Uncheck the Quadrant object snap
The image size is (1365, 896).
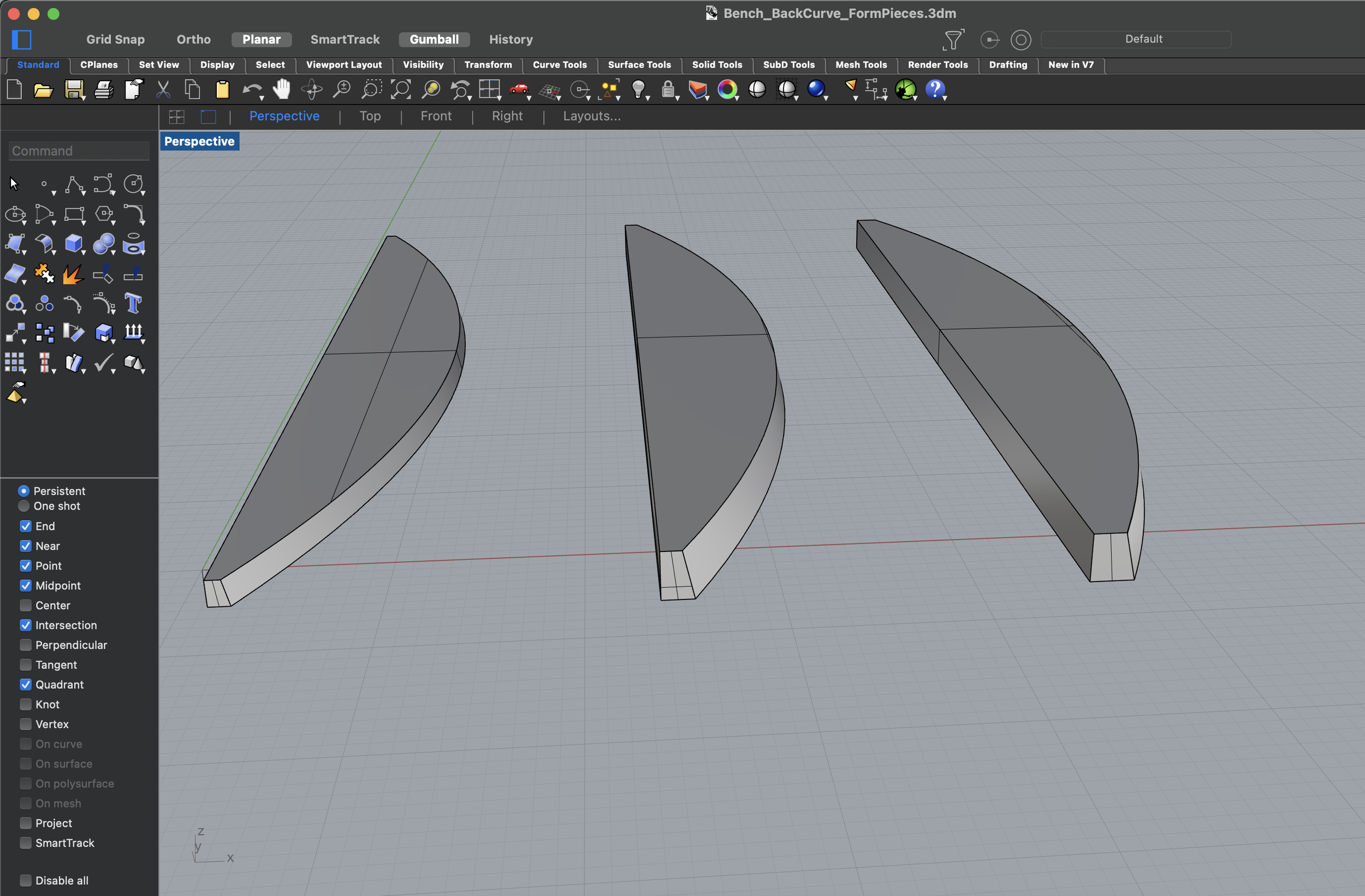26,684
